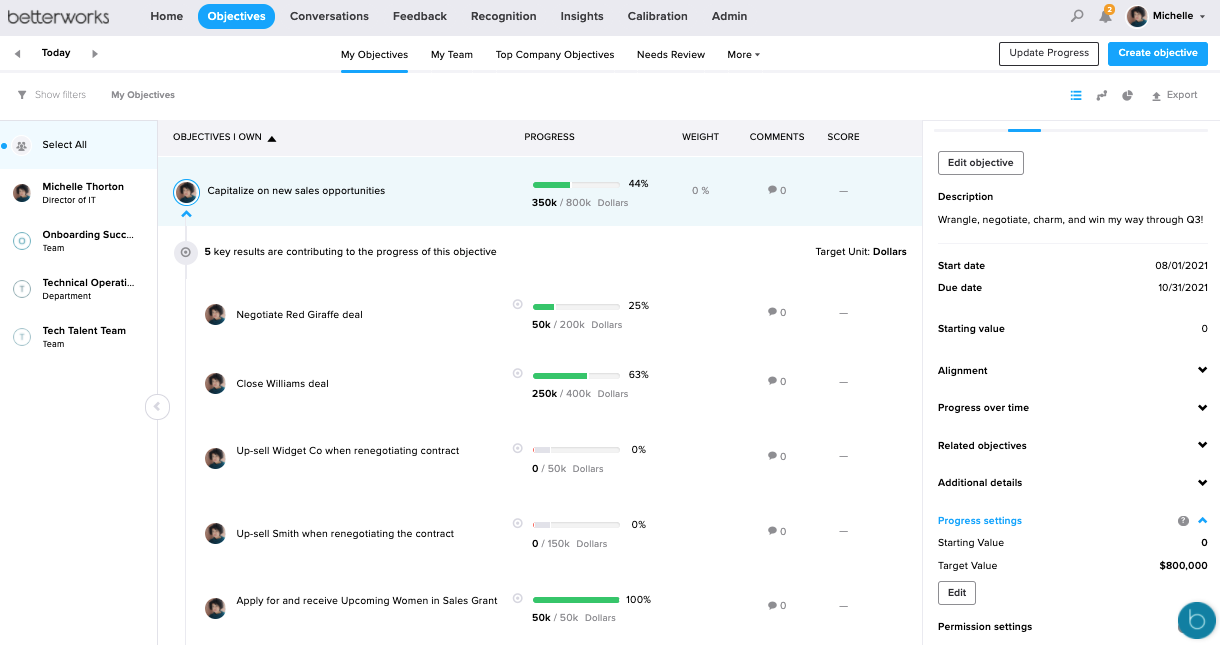This screenshot has height=645, width=1220.
Task: Switch to Top Company Objectives tab
Action: [x=555, y=55]
